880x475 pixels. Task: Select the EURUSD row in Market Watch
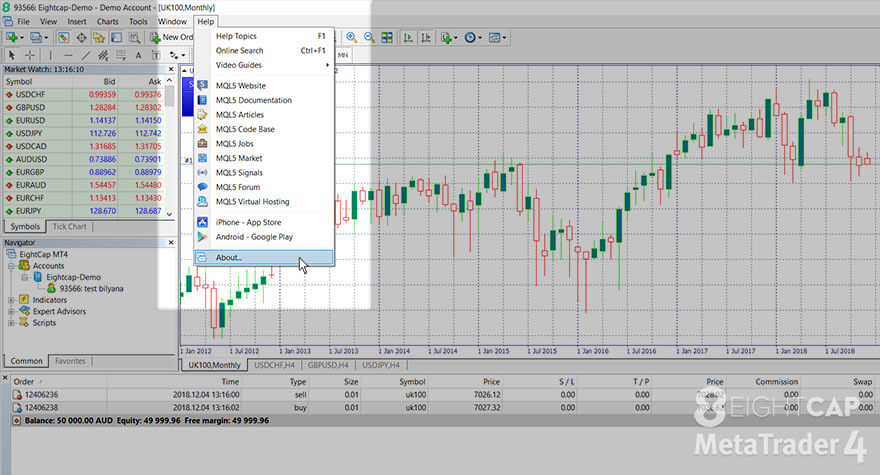[x=84, y=120]
